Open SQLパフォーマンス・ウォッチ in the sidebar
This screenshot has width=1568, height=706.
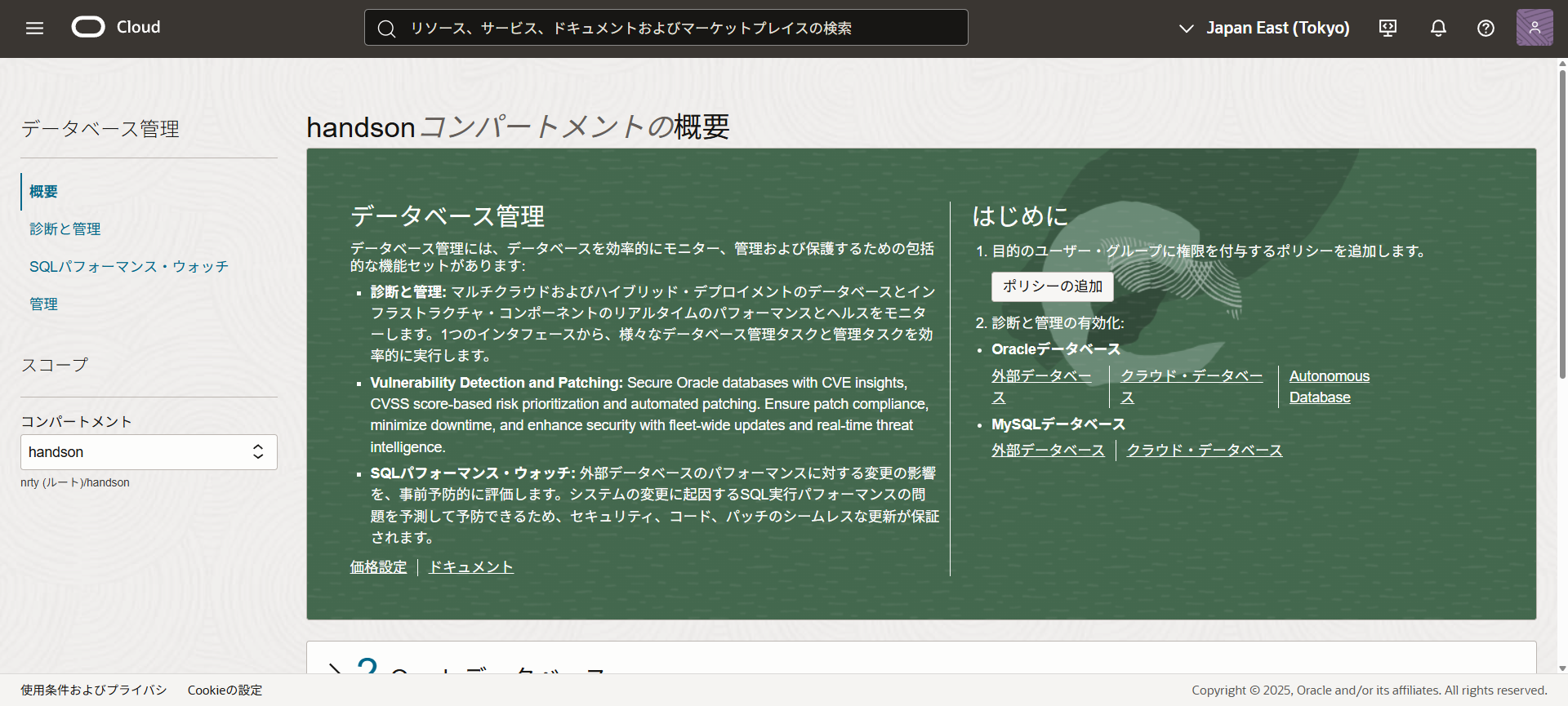129,267
